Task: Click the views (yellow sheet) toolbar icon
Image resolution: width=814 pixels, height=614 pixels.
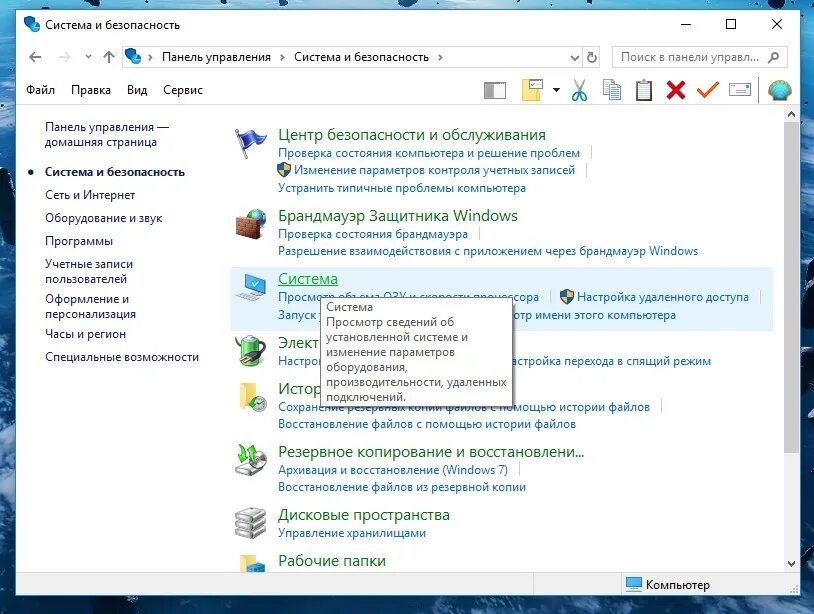Action: 533,90
